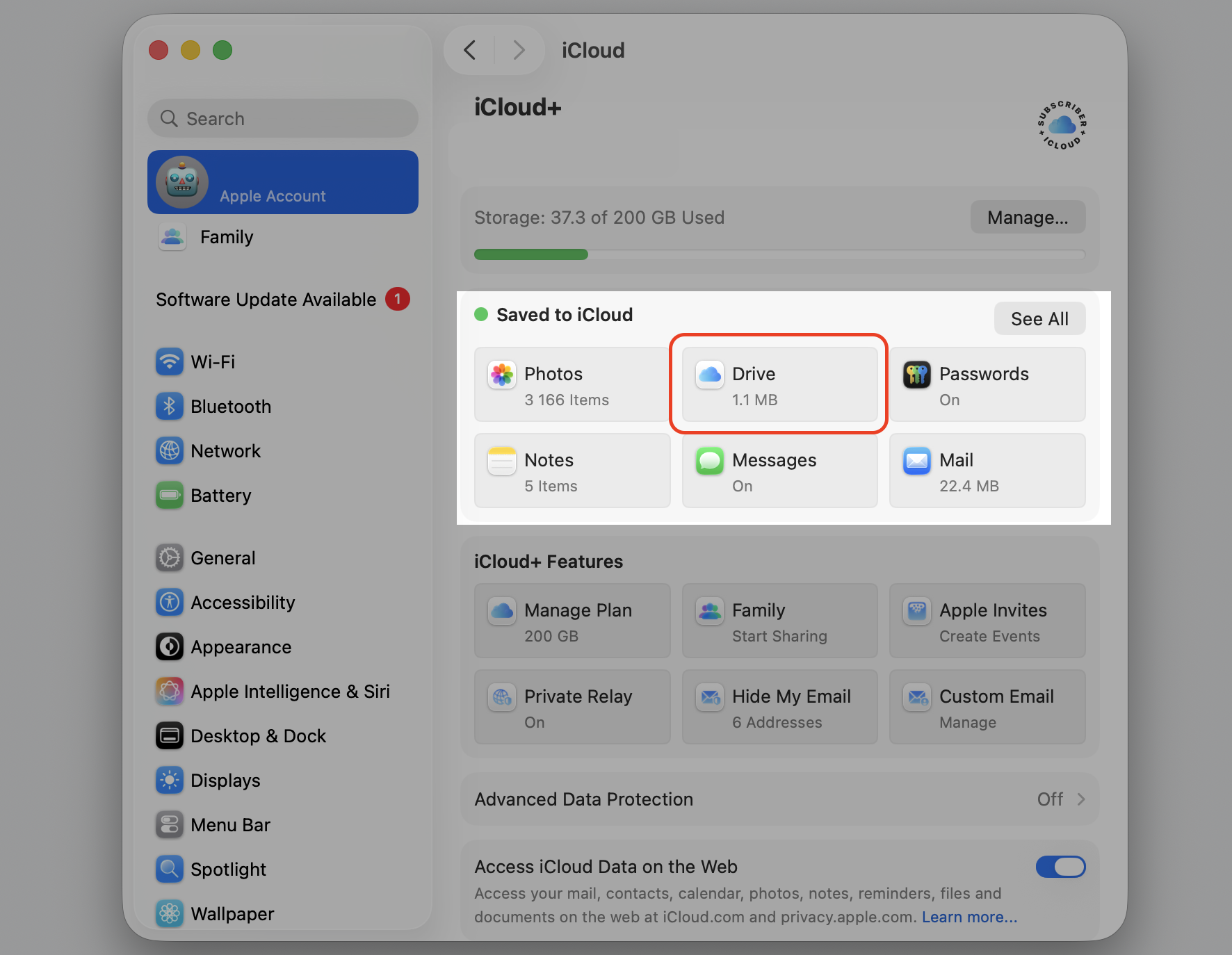Click the '1.1 MB' Drive size

click(754, 400)
